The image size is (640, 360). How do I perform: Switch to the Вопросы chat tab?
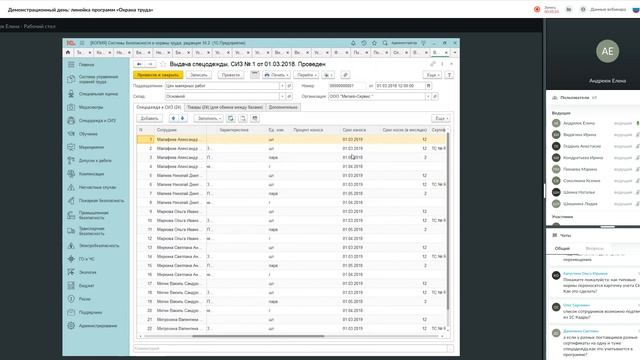(x=594, y=249)
